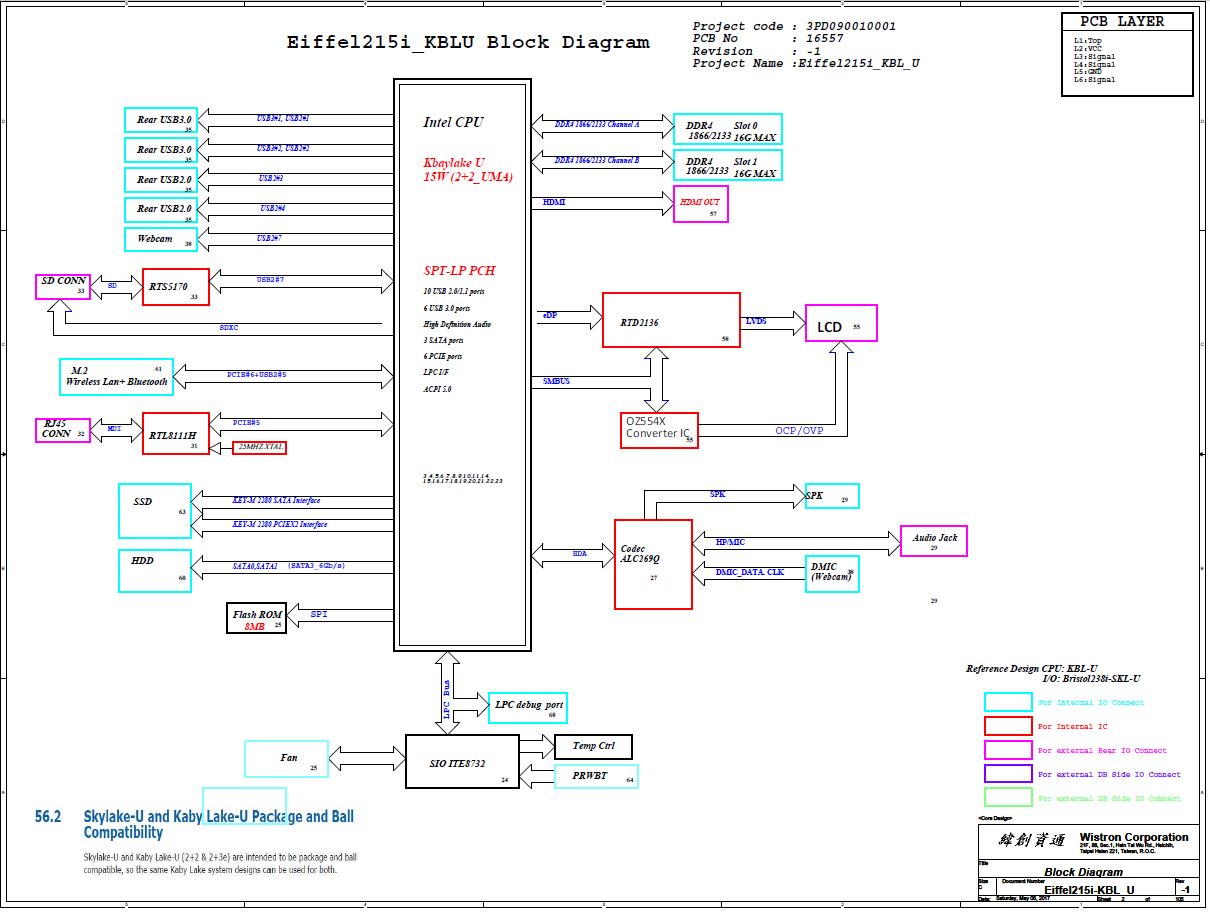Select the Temp Ctrl block
Viewport: 1210px width, 913px height.
coord(593,746)
